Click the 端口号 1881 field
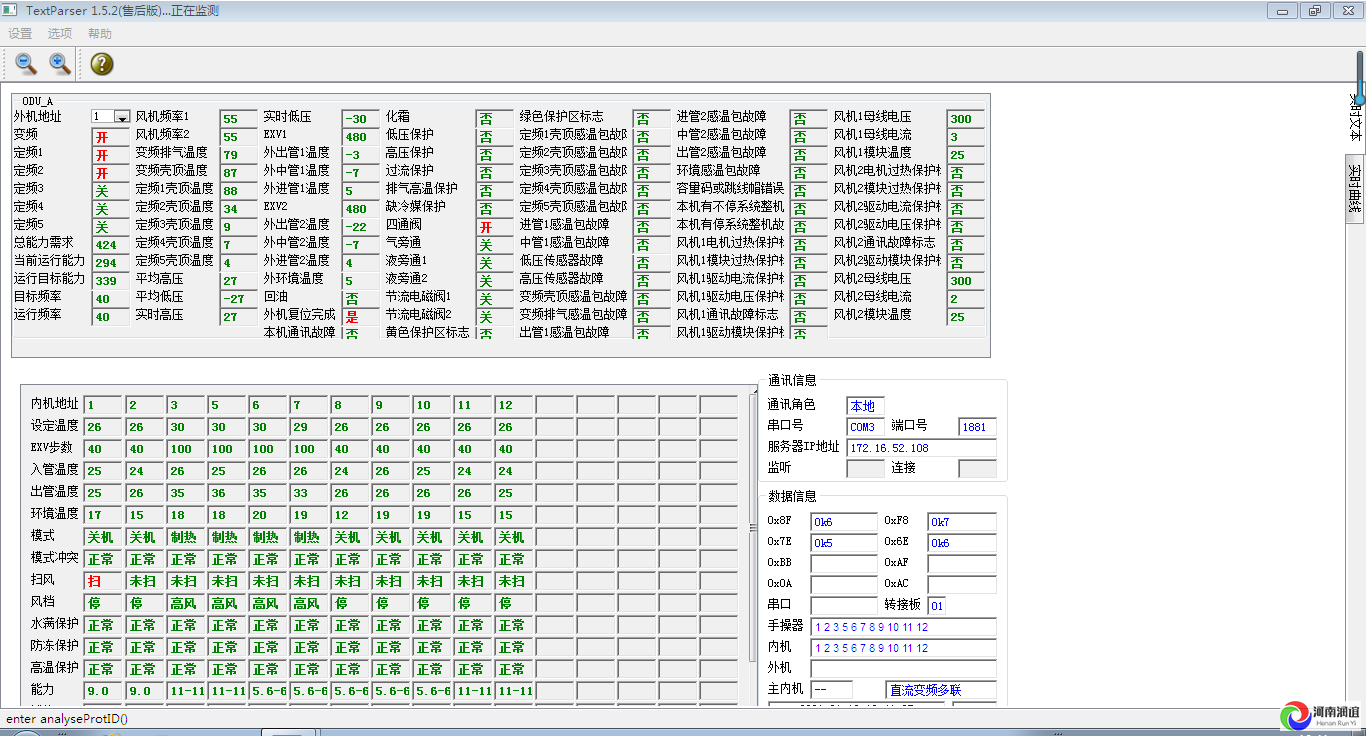Viewport: 1366px width, 736px height. (x=976, y=427)
